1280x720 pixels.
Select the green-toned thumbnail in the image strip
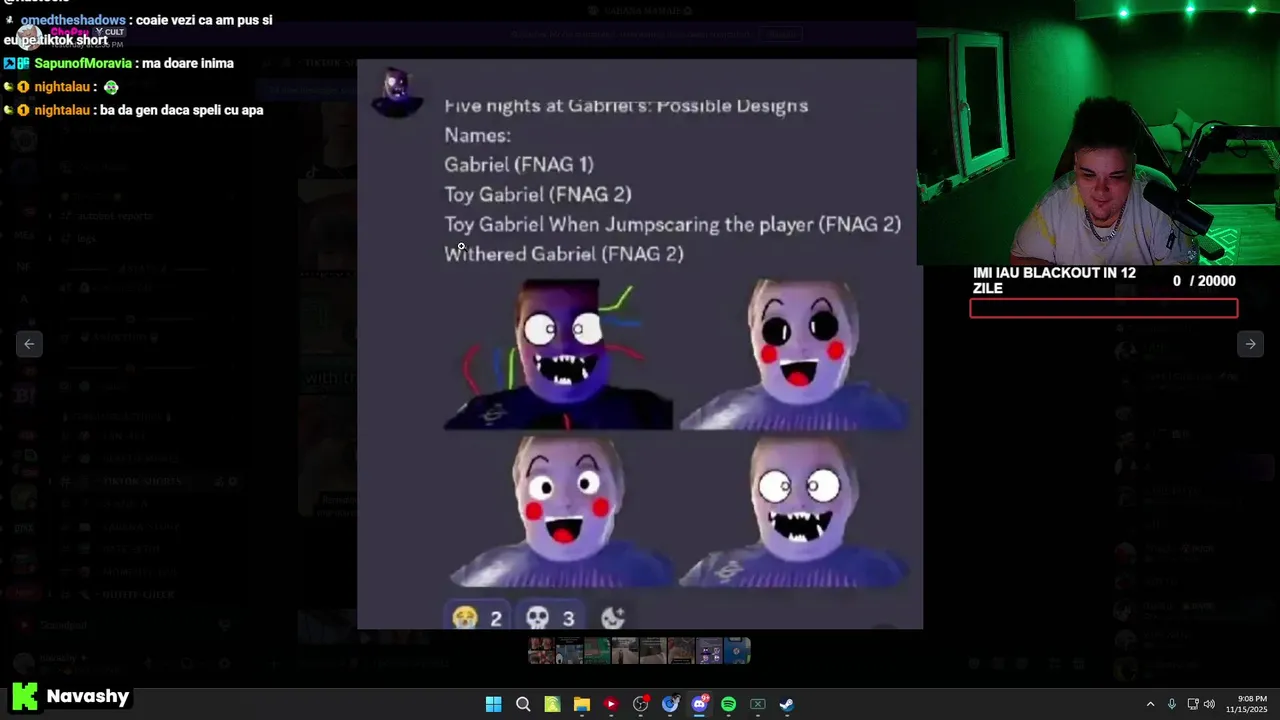(597, 651)
